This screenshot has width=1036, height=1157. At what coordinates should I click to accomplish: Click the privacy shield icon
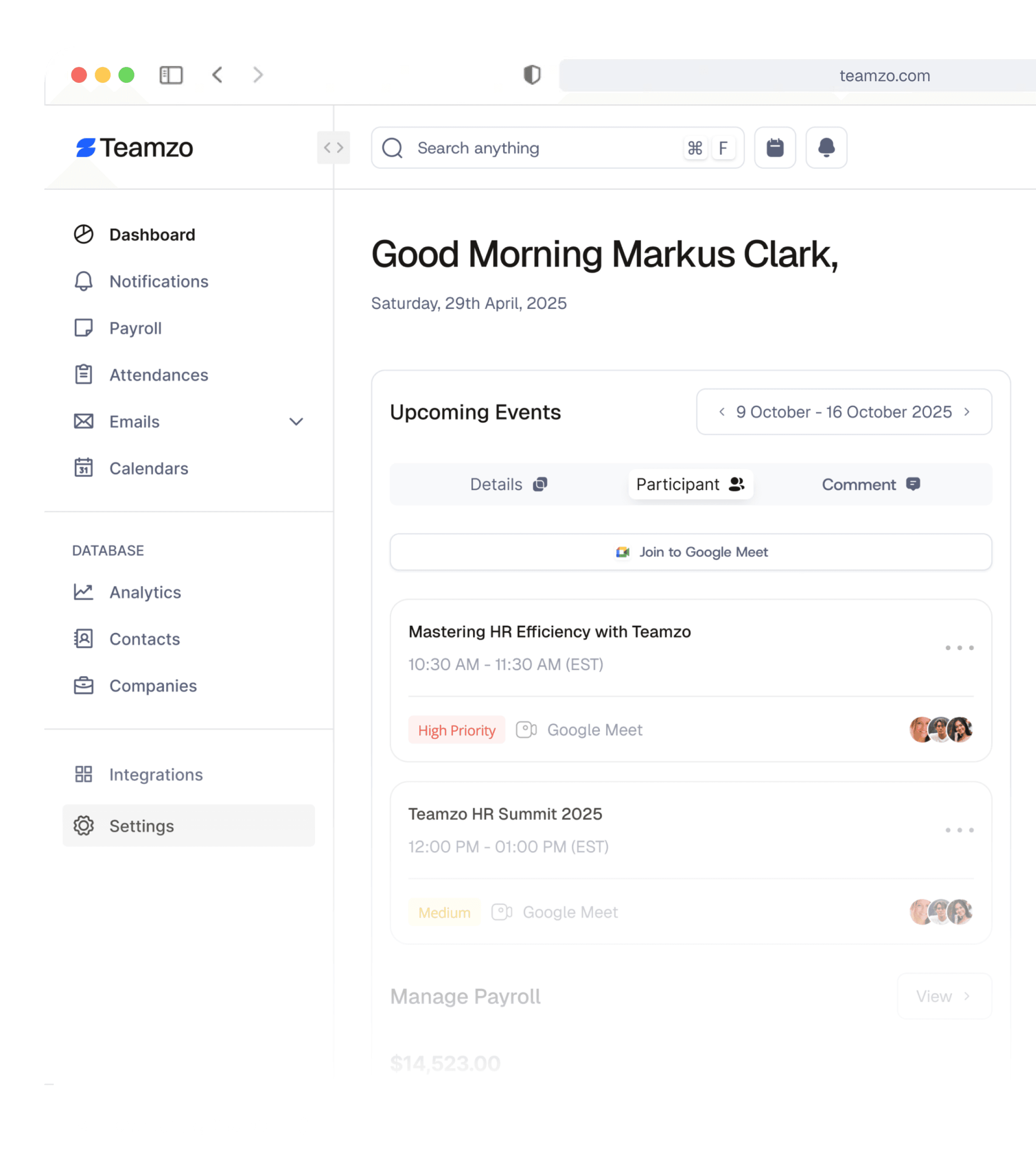pyautogui.click(x=532, y=75)
